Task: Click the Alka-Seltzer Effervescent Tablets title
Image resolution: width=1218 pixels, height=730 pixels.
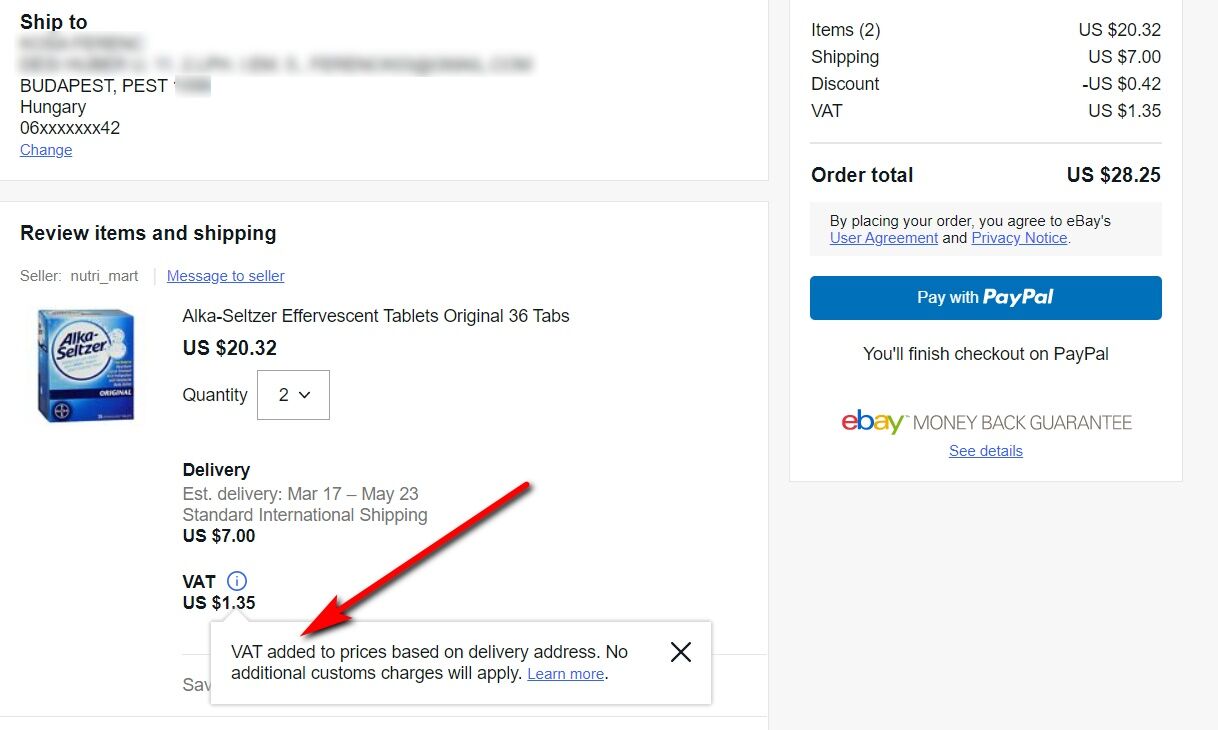Action: coord(376,316)
